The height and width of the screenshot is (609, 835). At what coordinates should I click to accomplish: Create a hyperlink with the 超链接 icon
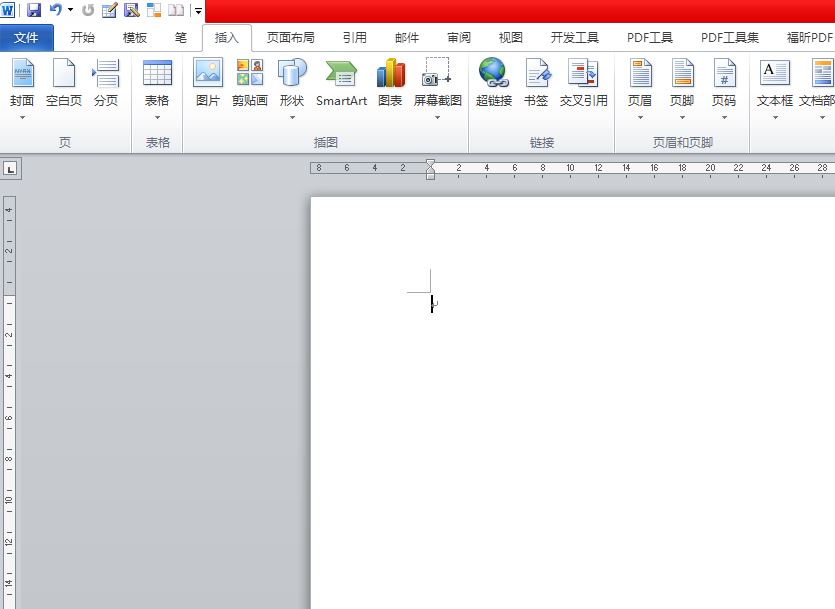tap(493, 85)
